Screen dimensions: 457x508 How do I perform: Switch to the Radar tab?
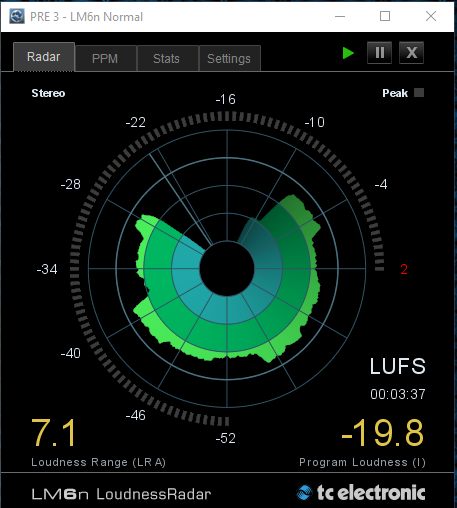pos(44,57)
